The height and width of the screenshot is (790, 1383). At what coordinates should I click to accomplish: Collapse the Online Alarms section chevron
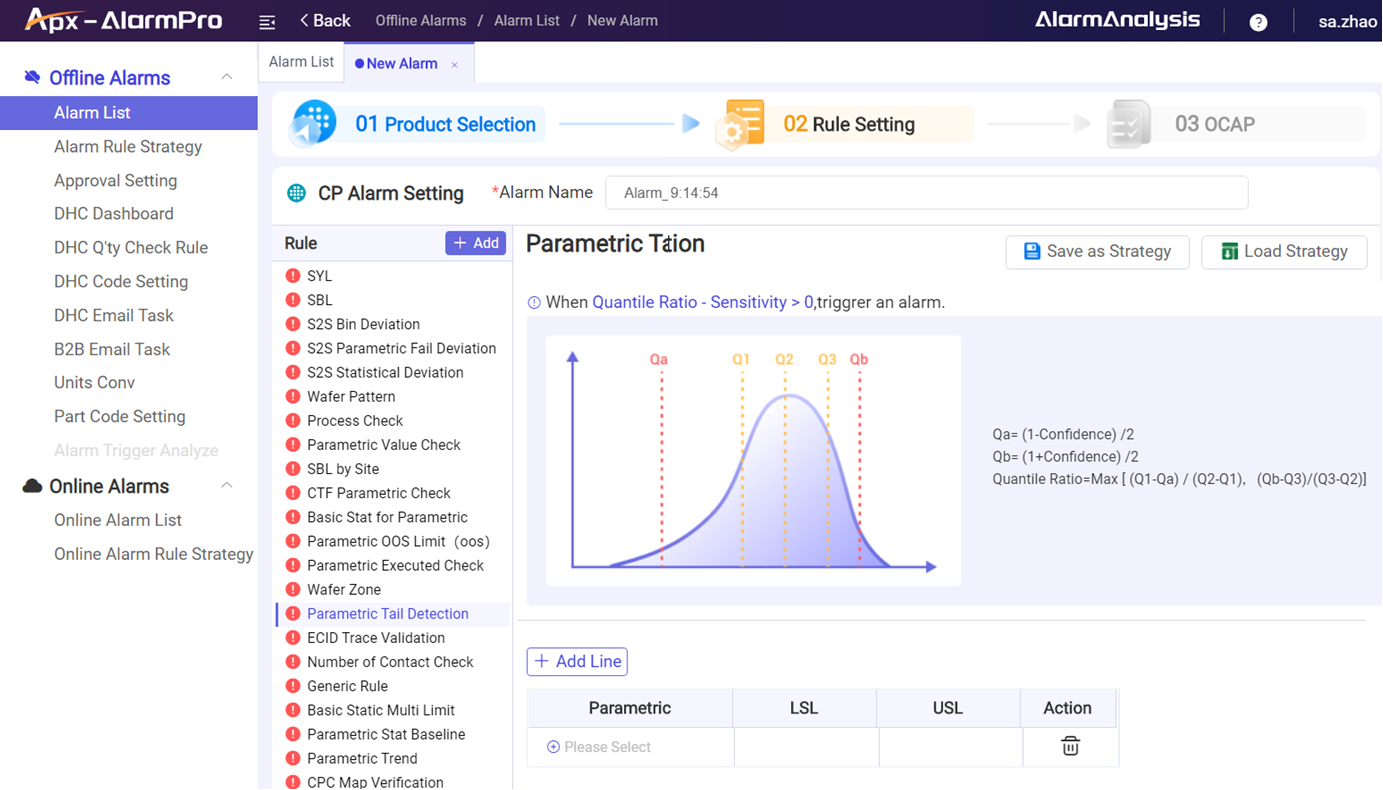(x=227, y=486)
